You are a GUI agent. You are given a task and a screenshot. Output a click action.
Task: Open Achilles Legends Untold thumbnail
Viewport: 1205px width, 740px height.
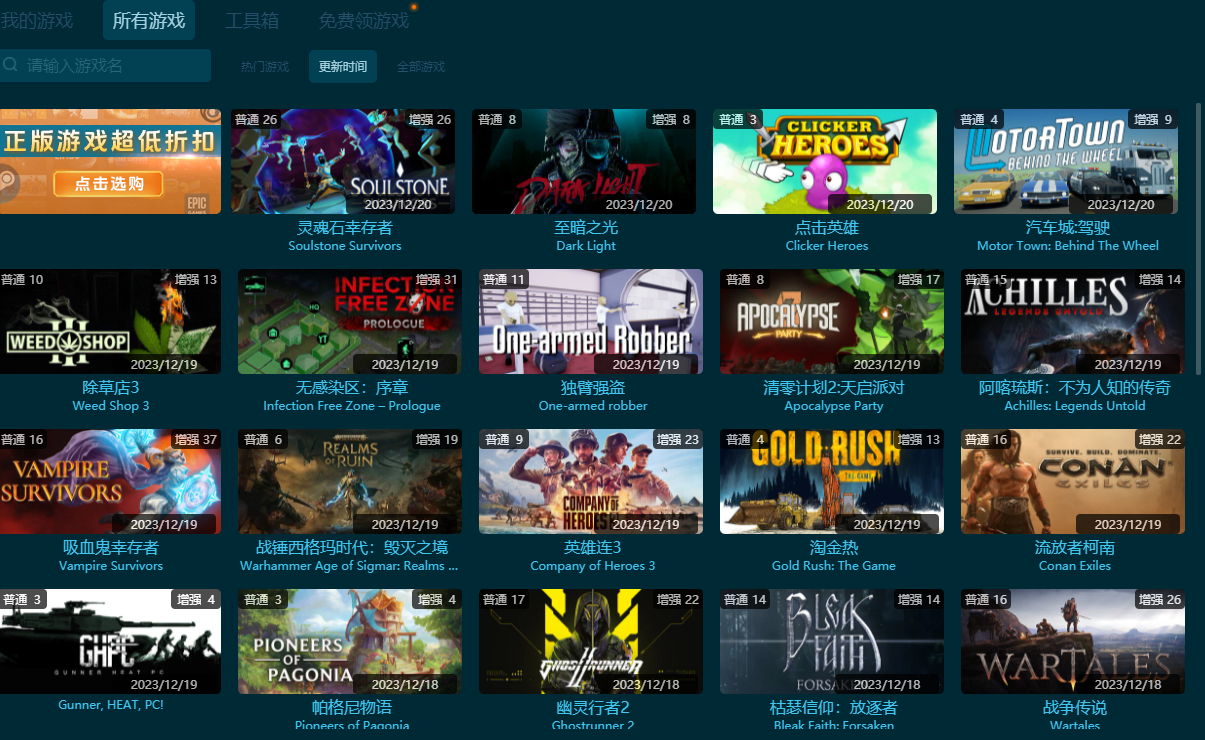[x=1073, y=321]
